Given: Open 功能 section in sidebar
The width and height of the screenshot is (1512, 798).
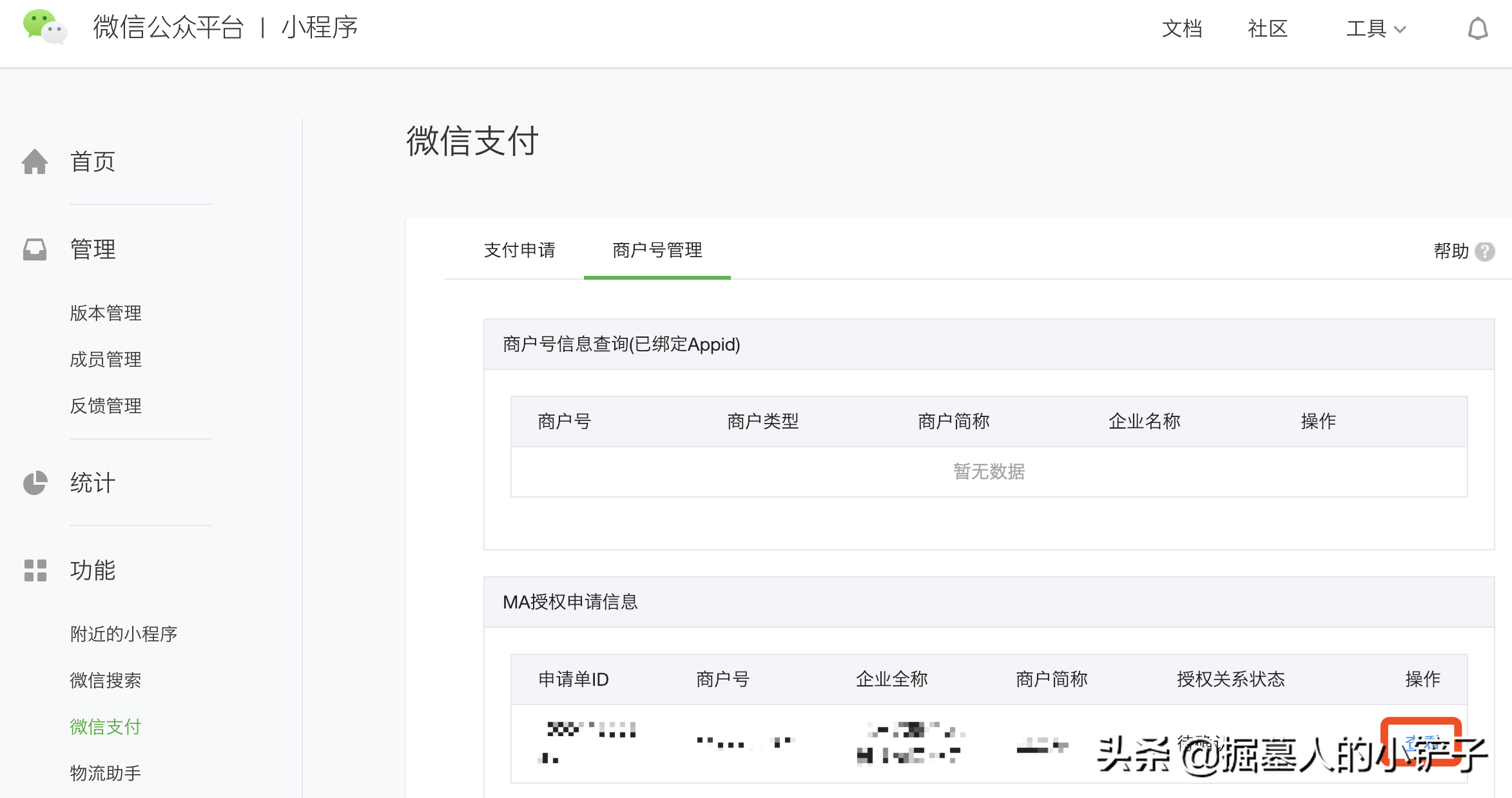Looking at the screenshot, I should pyautogui.click(x=93, y=570).
